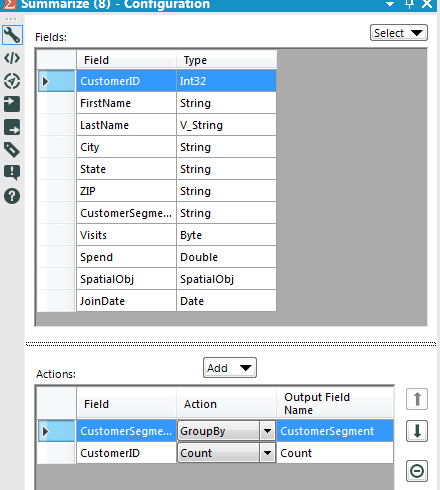
Task: Open the window options arrow in the title bar
Action: (x=390, y=4)
